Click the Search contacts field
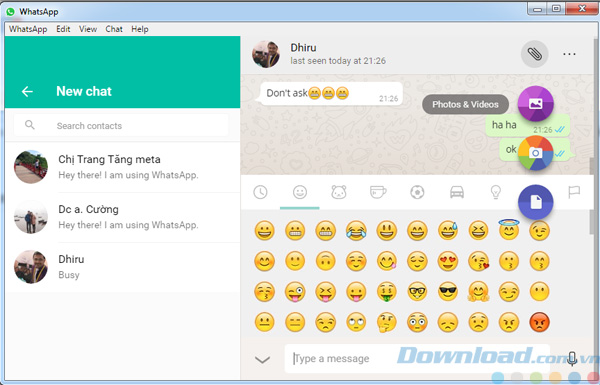This screenshot has height=385, width=600. pyautogui.click(x=121, y=125)
